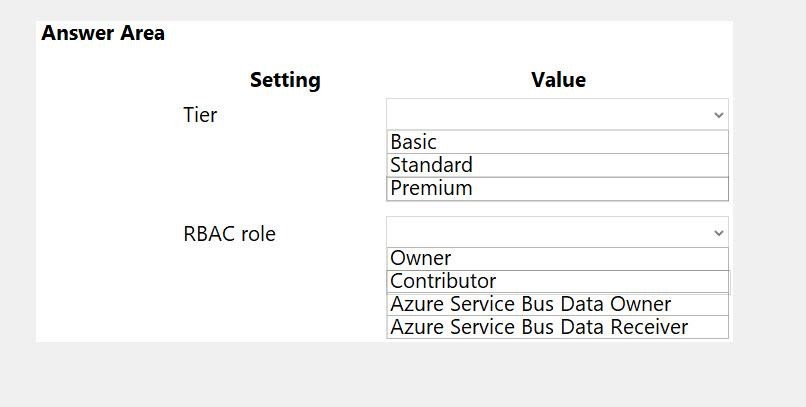806x407 pixels.
Task: Choose the Contributor role option
Action: pos(557,282)
